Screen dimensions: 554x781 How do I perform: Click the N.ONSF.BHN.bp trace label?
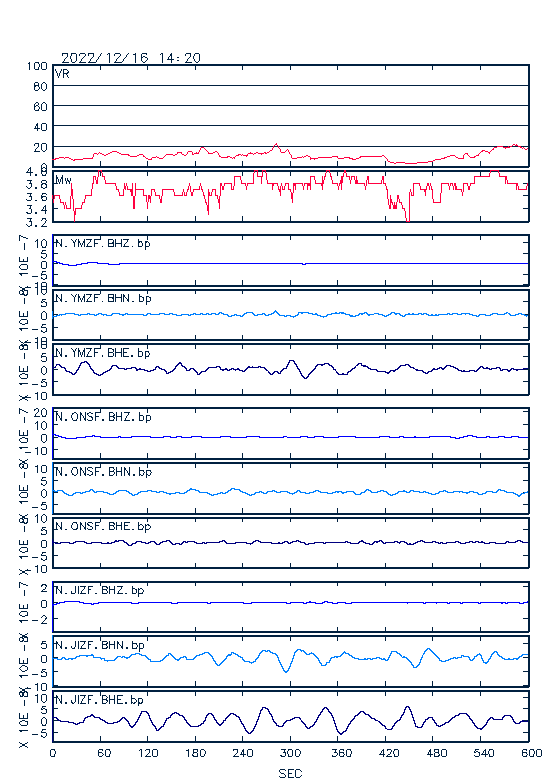click(104, 472)
